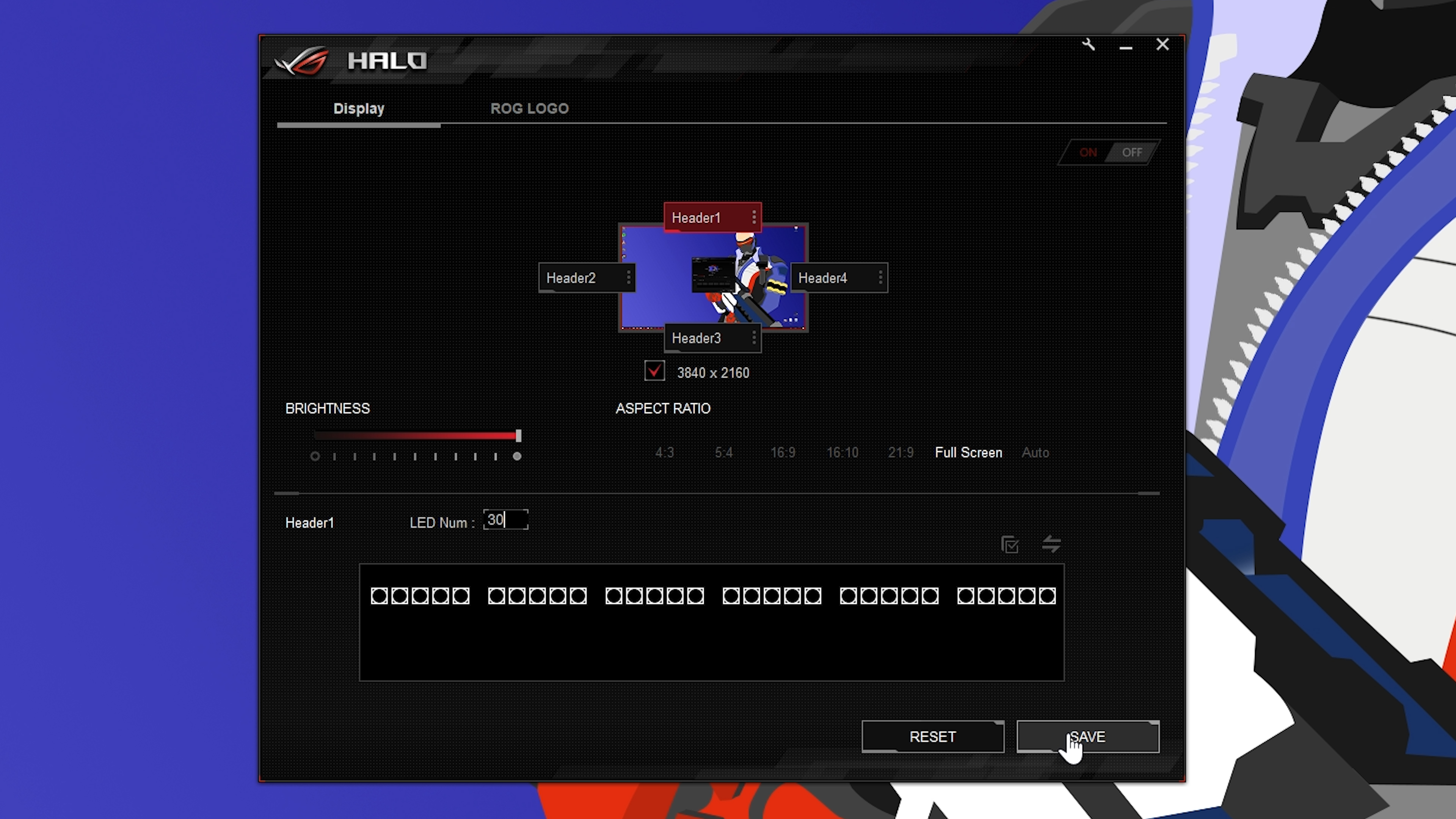
Task: Select the Auto aspect ratio option
Action: (x=1035, y=452)
